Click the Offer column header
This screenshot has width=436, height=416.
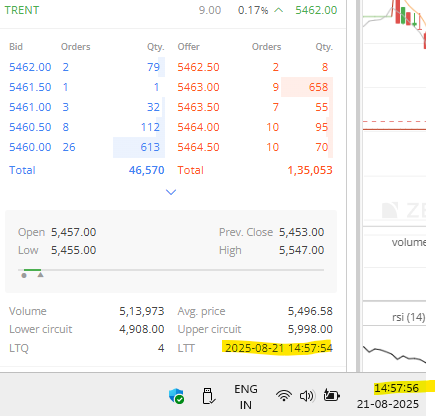pos(189,47)
